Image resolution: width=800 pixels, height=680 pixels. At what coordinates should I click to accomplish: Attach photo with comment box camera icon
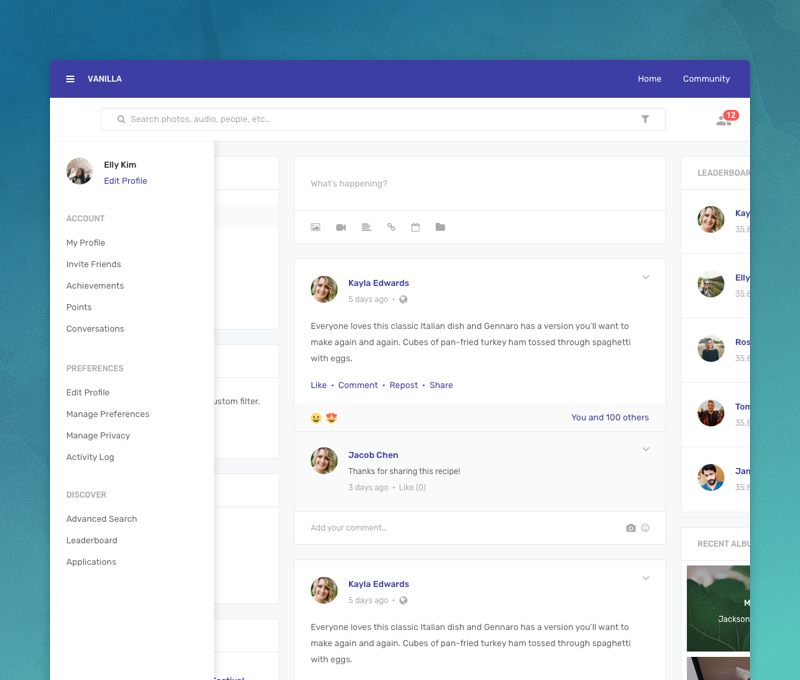coord(631,528)
